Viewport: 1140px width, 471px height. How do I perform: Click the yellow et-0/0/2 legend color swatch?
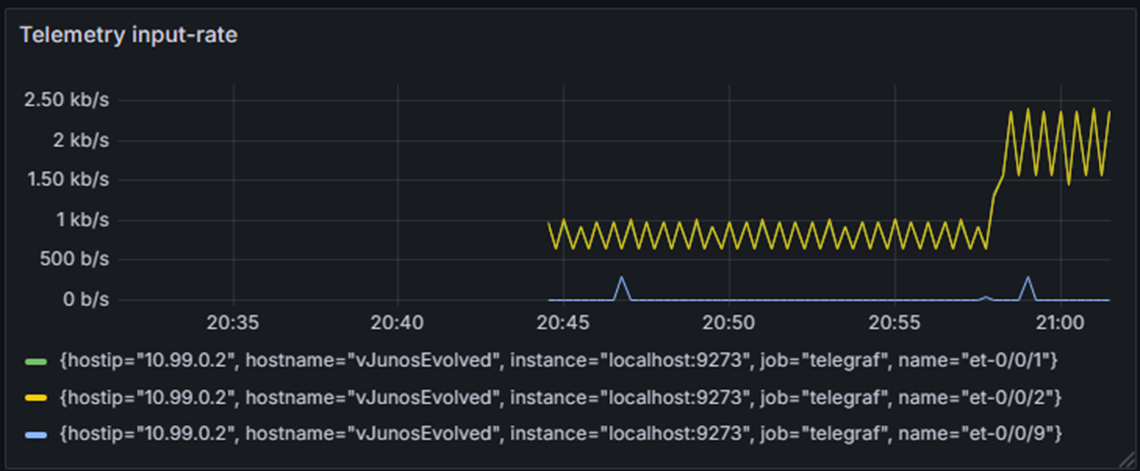tap(36, 398)
